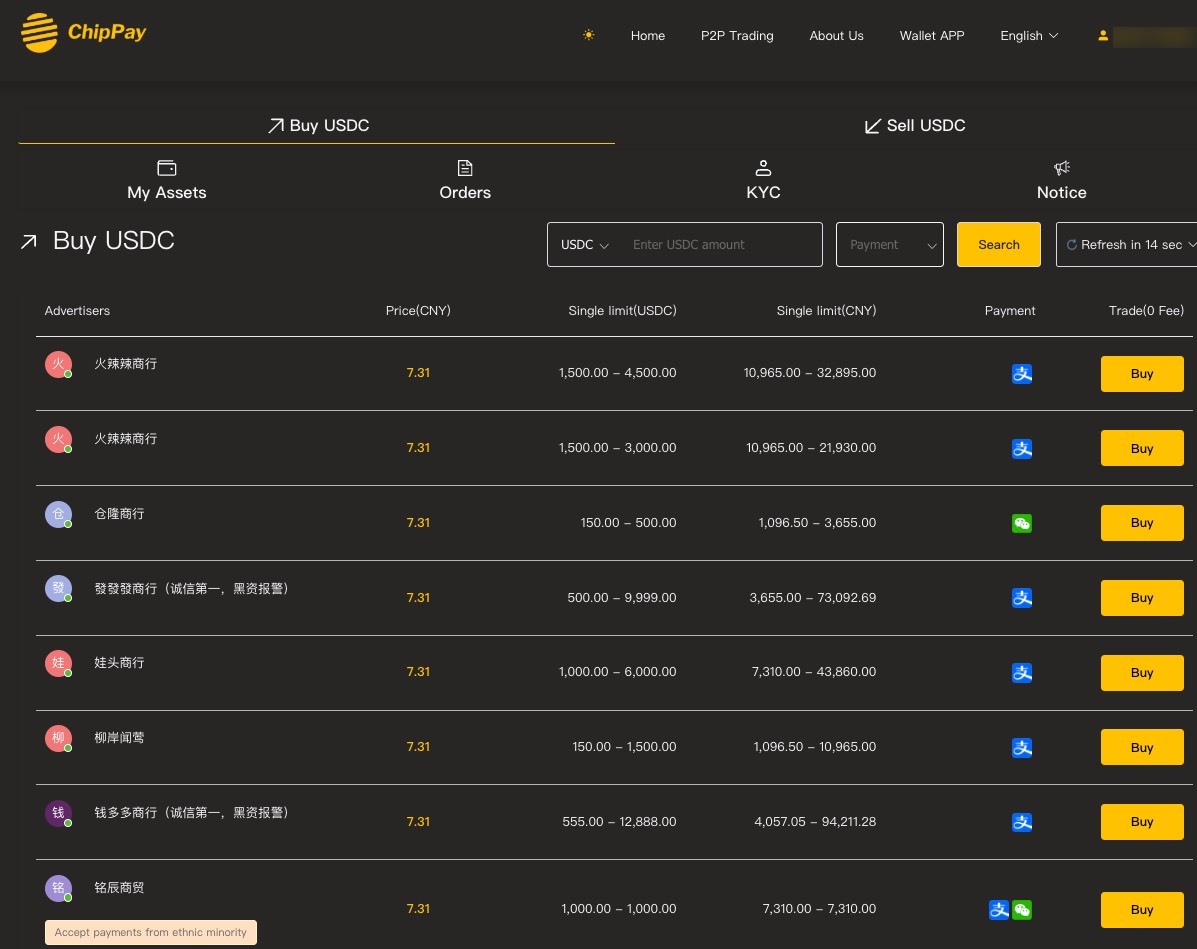Viewport: 1197px width, 949px height.
Task: Buy from 钱多多商行 offer
Action: point(1142,821)
